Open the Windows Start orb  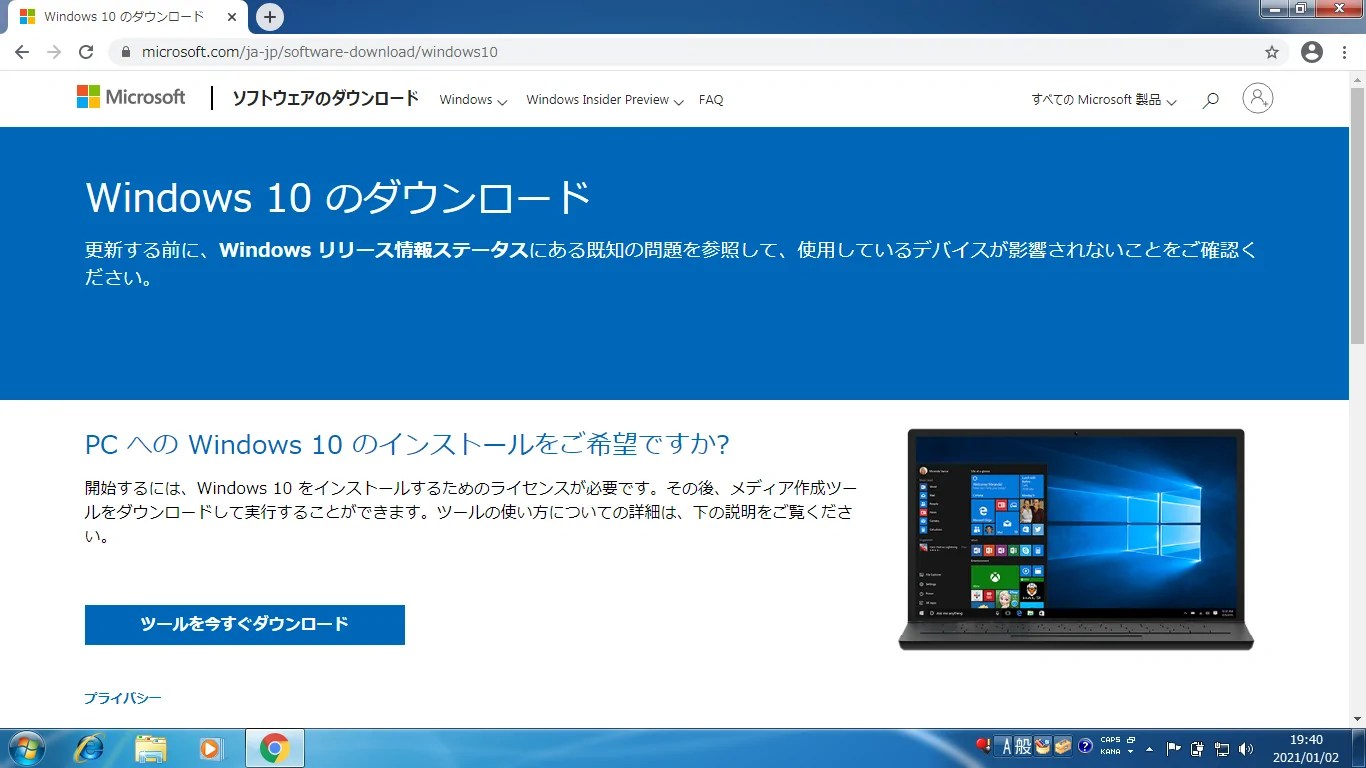(x=25, y=748)
